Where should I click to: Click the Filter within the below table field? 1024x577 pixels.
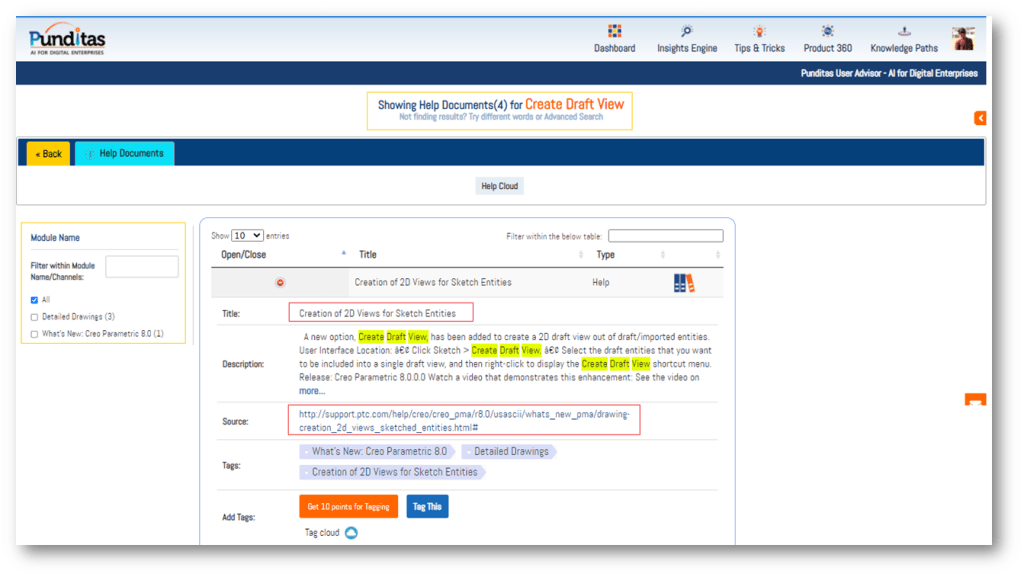click(x=665, y=236)
